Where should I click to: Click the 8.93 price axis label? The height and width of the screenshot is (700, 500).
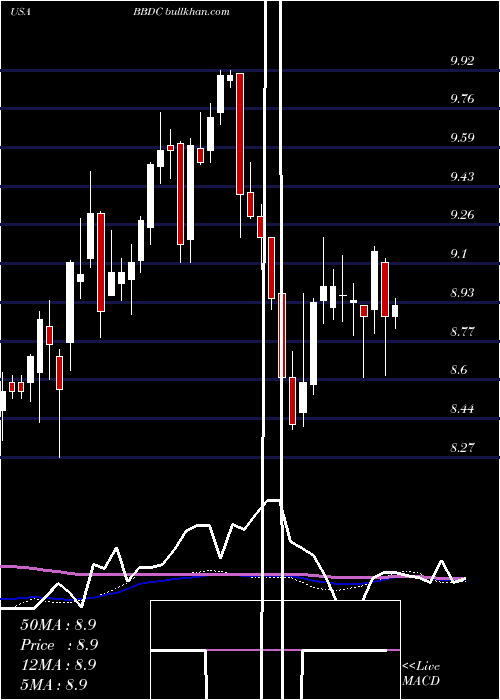coord(462,293)
